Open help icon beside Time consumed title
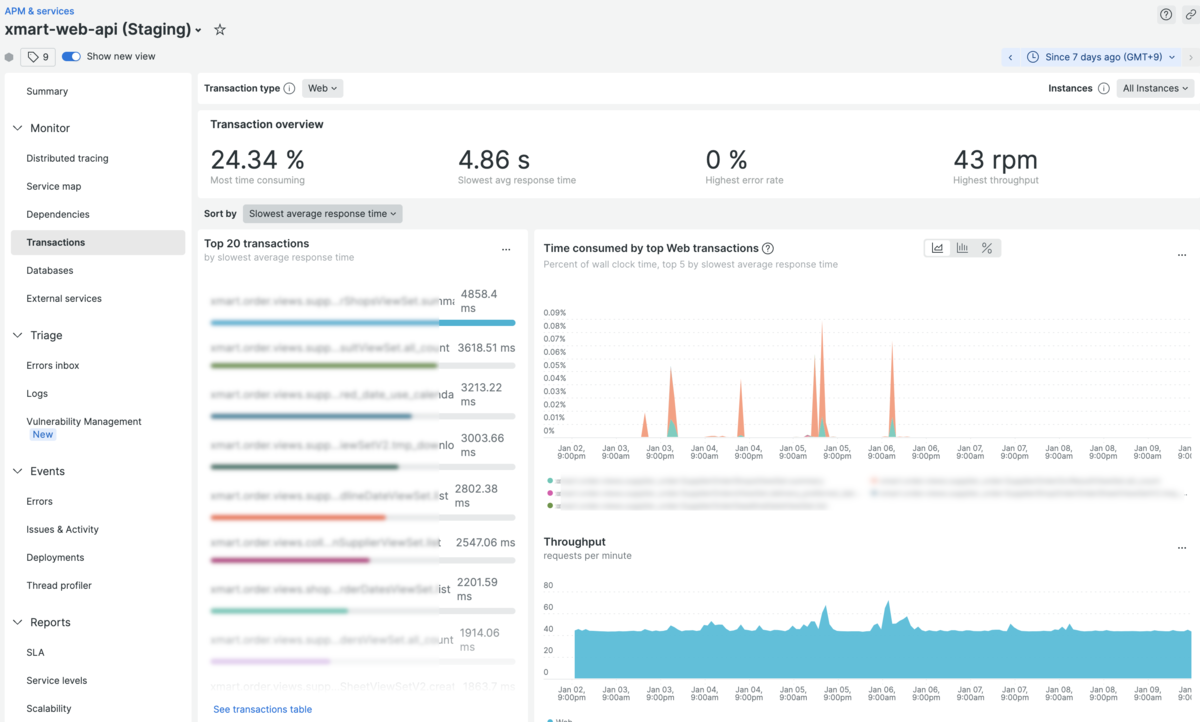The height and width of the screenshot is (722, 1200). click(768, 248)
